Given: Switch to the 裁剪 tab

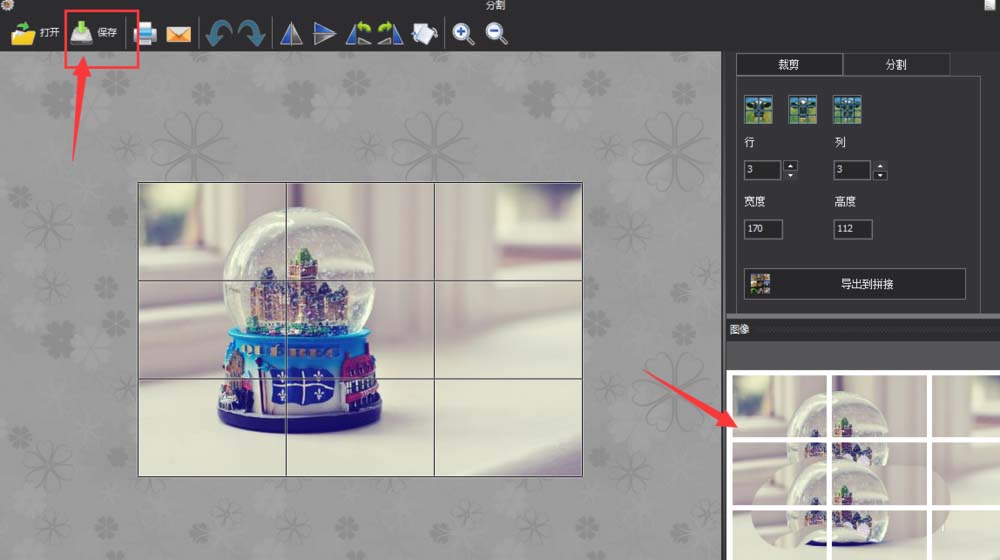Looking at the screenshot, I should (x=789, y=64).
